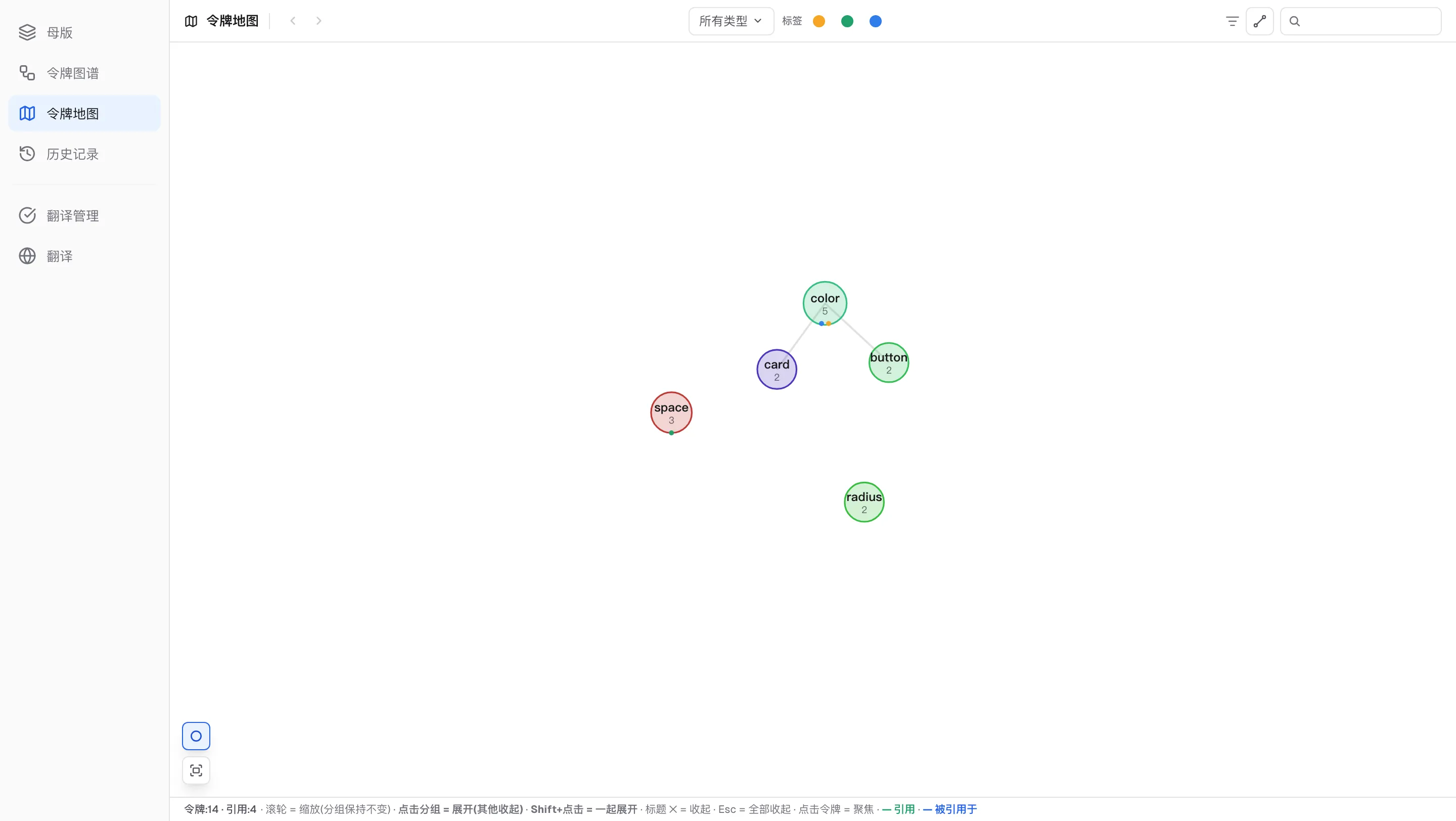Filter by the green tag dot
The image size is (1456, 821).
847,21
